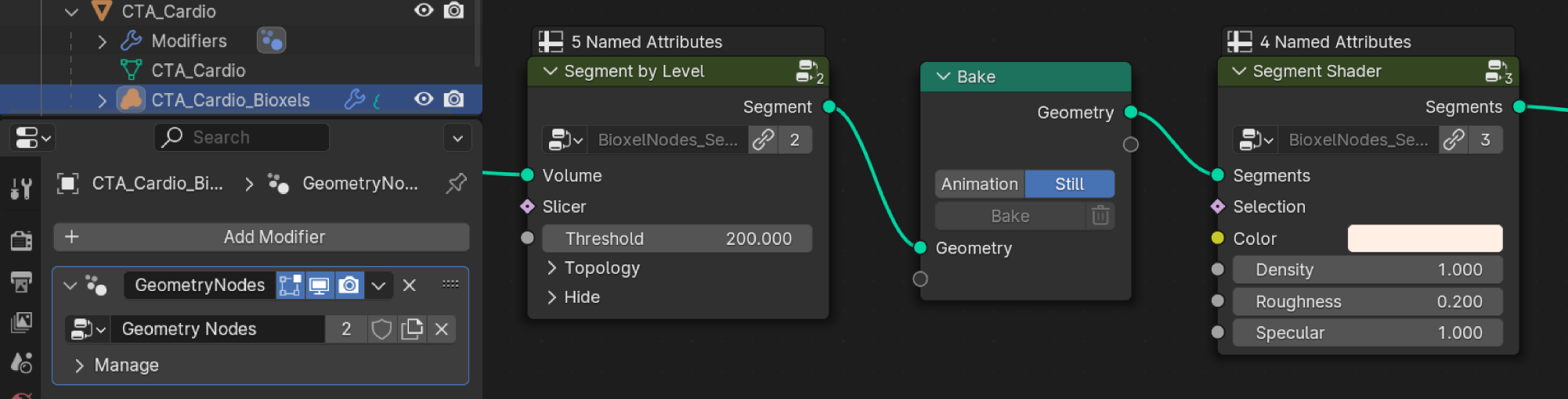Viewport: 1568px width, 399px height.
Task: Click link icon in Segment Shader node
Action: [x=1454, y=140]
